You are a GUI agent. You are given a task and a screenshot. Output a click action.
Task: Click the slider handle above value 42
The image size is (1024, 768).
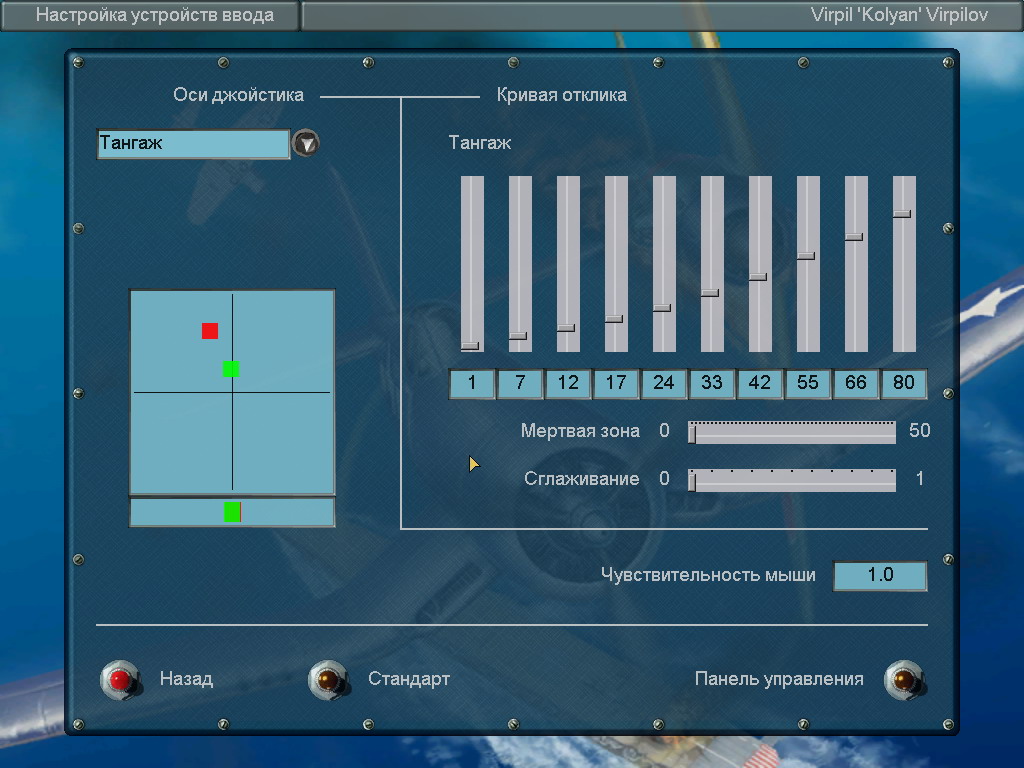[x=758, y=277]
